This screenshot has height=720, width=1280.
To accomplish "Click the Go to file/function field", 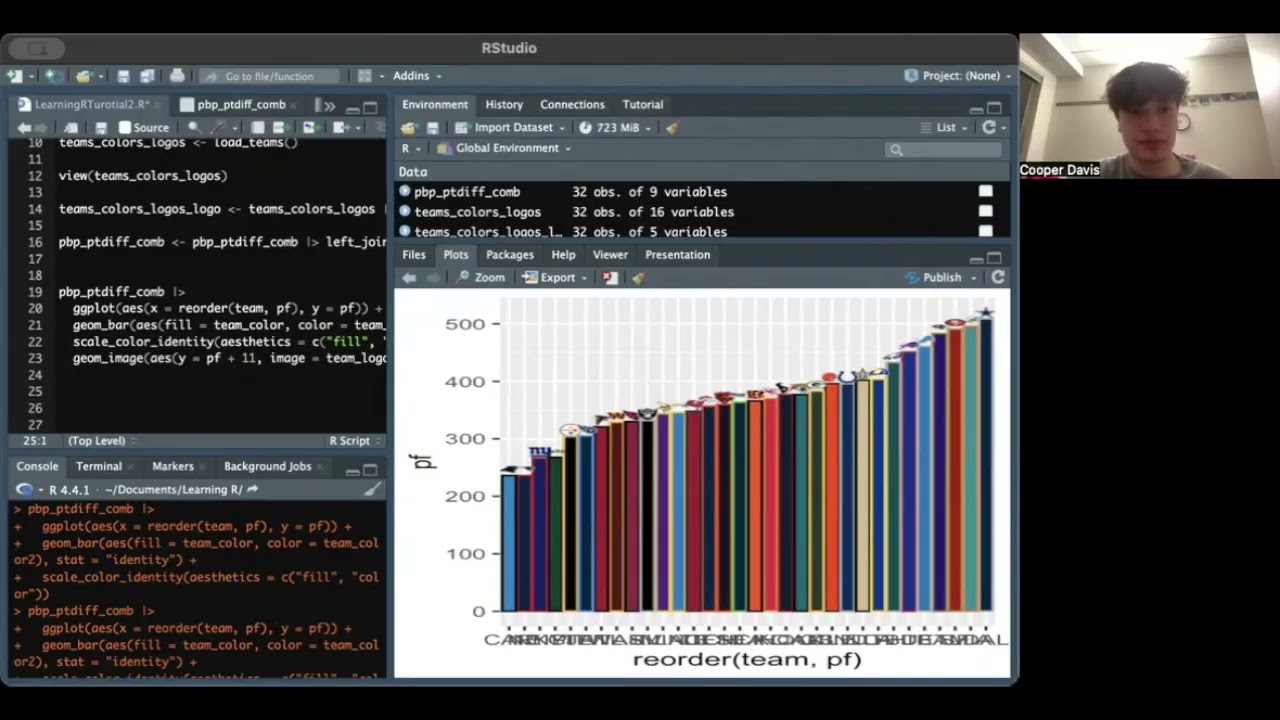I will (x=268, y=76).
